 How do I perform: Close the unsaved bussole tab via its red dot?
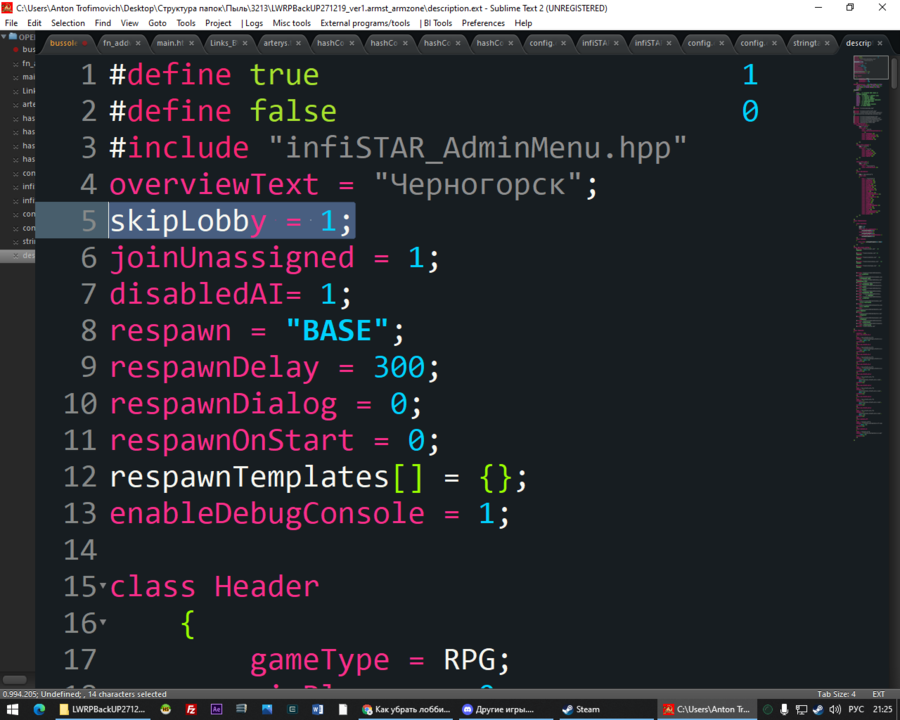[x=85, y=43]
